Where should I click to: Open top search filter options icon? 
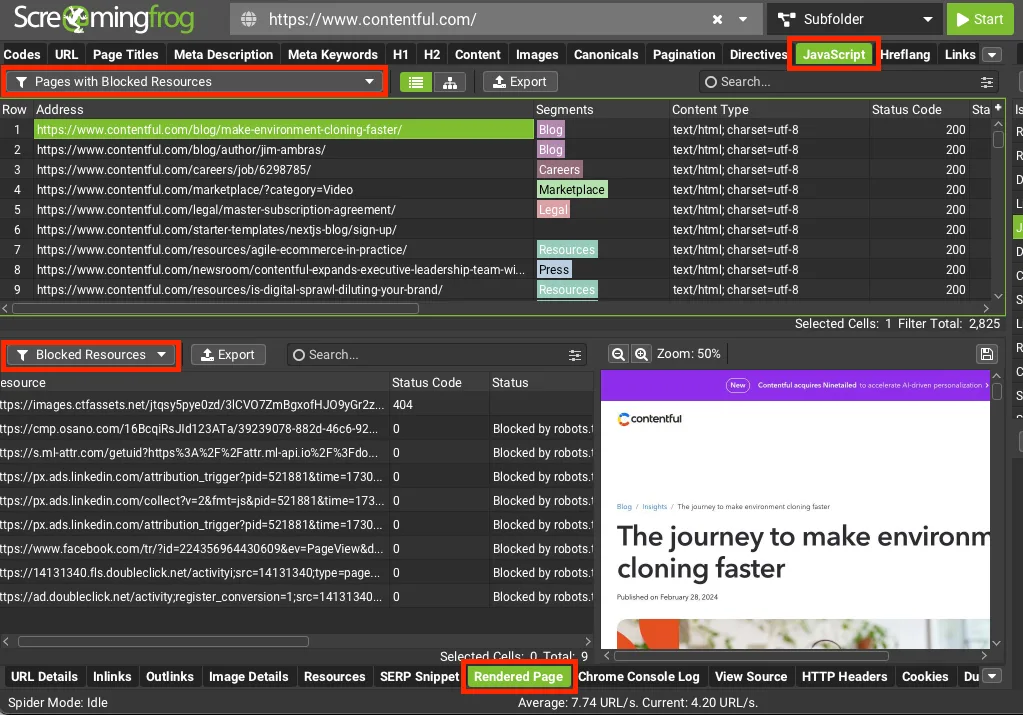(x=986, y=82)
